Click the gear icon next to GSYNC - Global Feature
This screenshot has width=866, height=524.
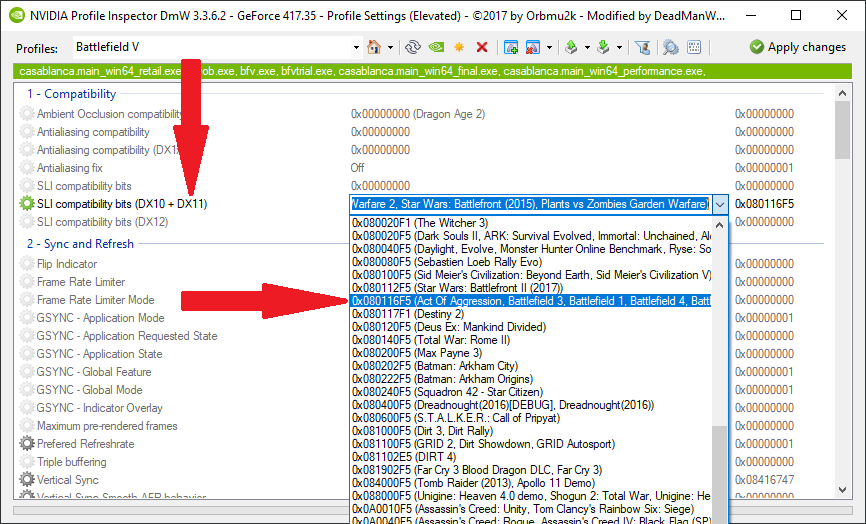(x=27, y=372)
